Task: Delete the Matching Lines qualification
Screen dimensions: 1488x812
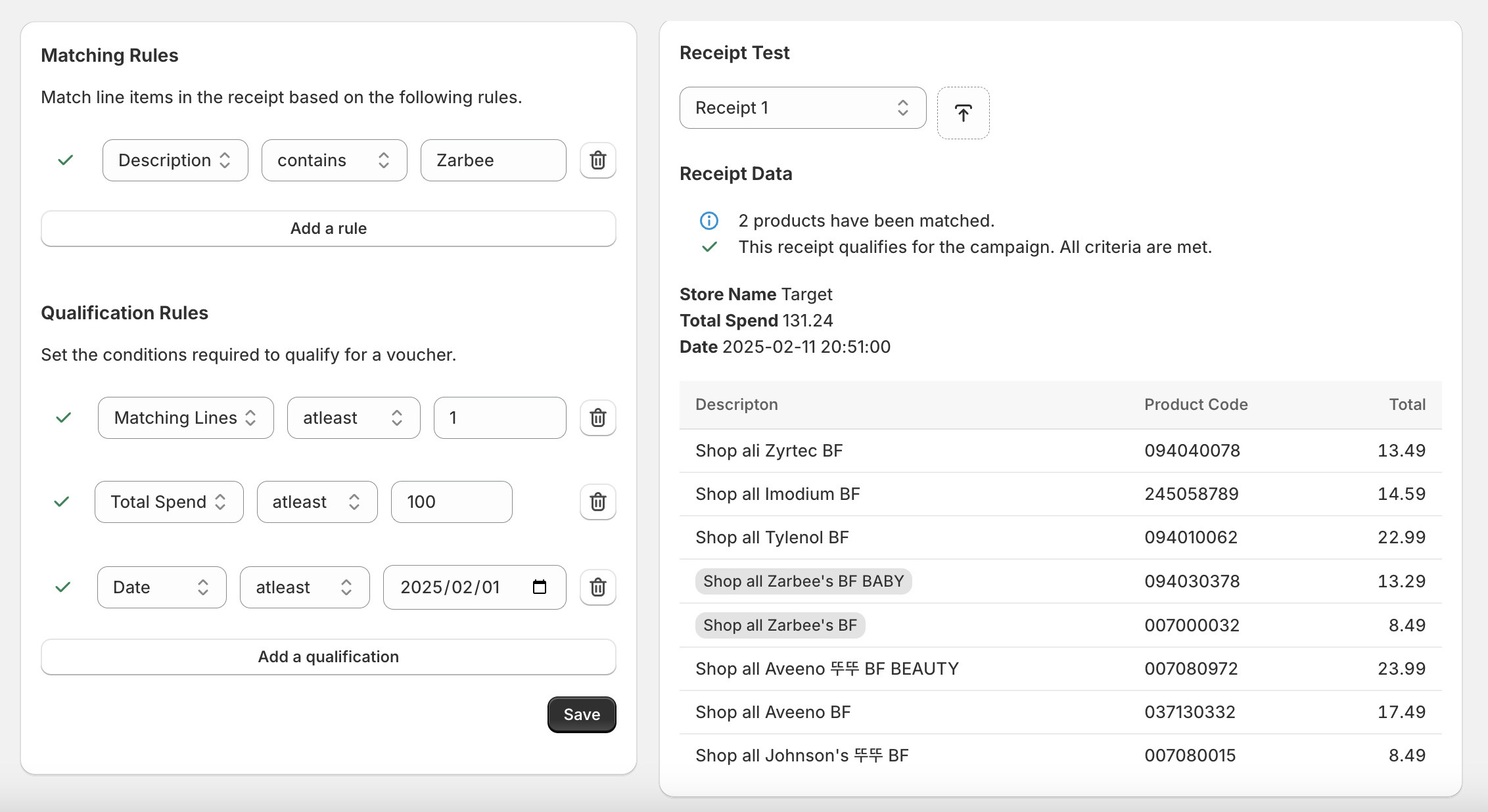Action: click(597, 418)
